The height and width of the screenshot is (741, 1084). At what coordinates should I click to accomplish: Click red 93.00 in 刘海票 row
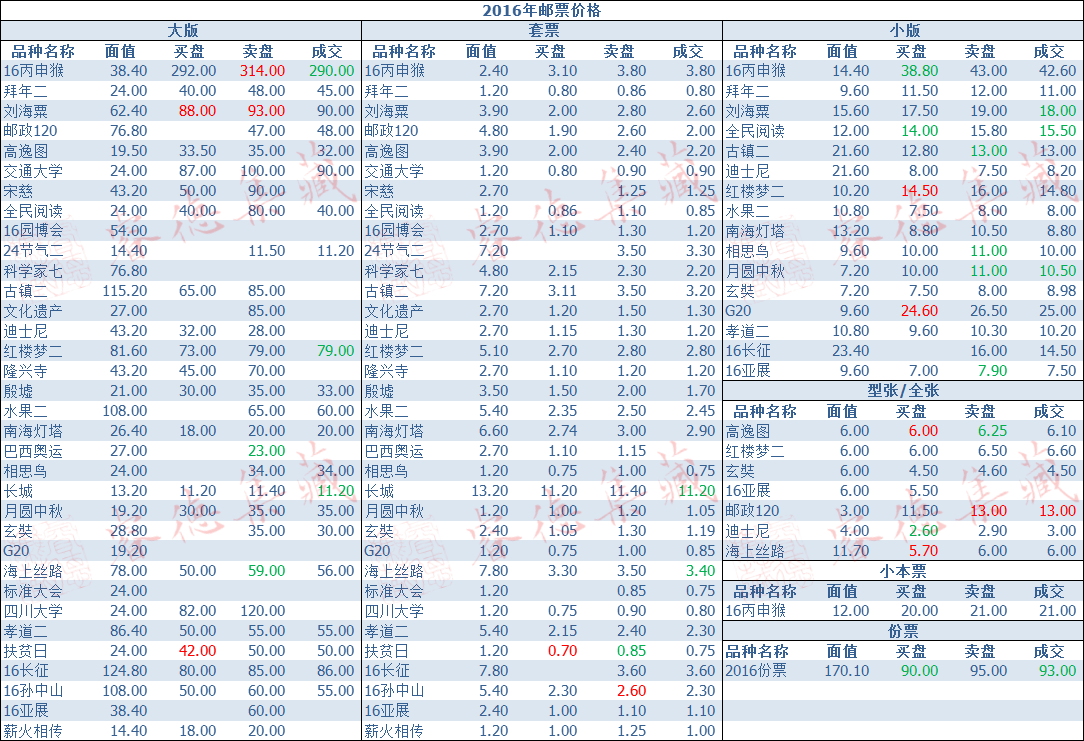pyautogui.click(x=266, y=111)
